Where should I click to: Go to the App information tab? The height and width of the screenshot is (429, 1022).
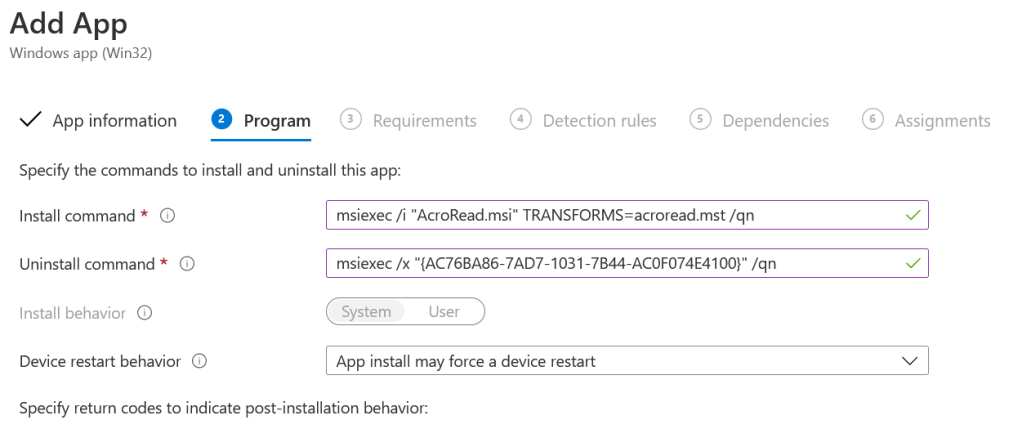114,121
